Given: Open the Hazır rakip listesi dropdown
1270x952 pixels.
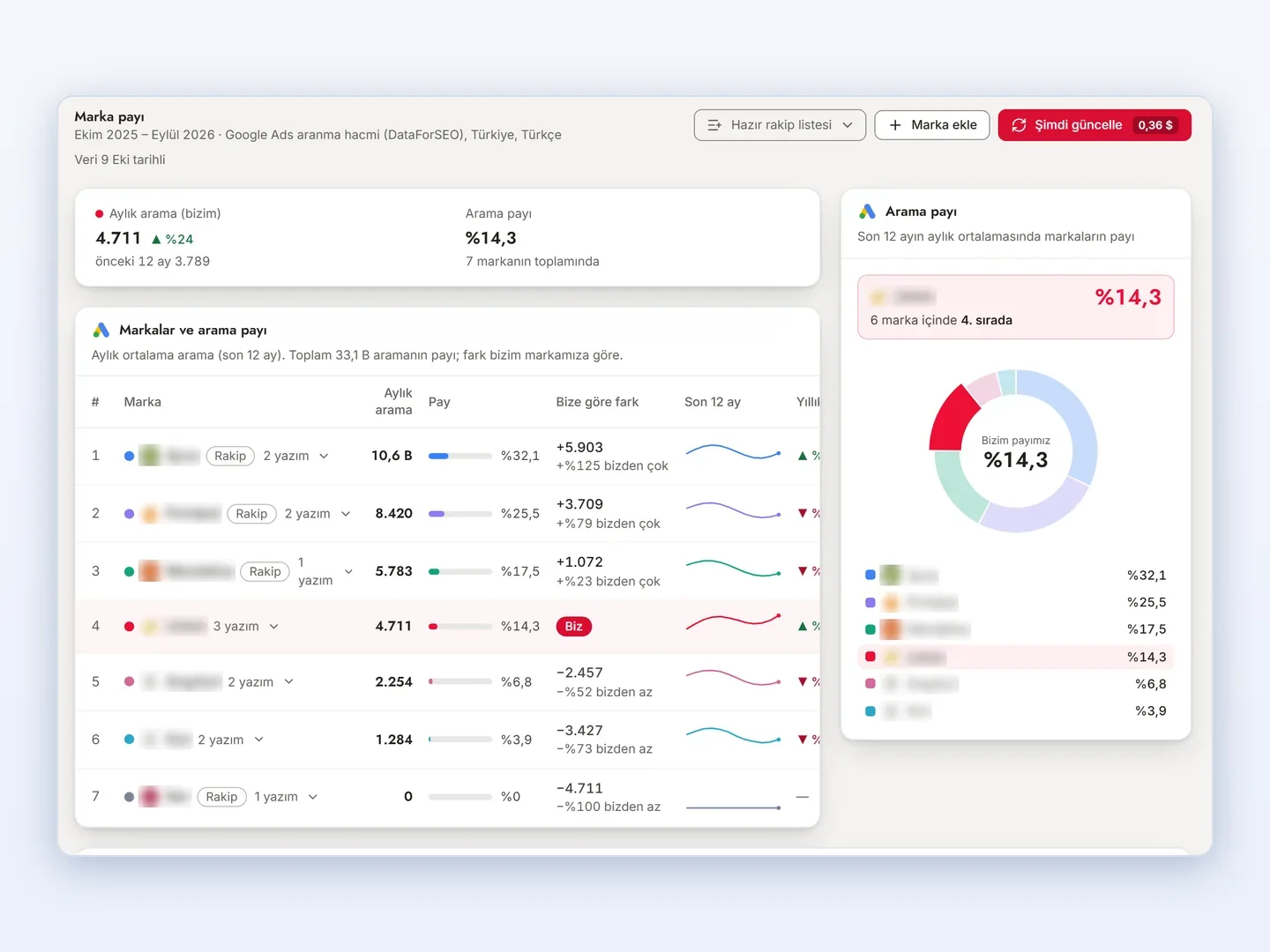Looking at the screenshot, I should pyautogui.click(x=780, y=125).
